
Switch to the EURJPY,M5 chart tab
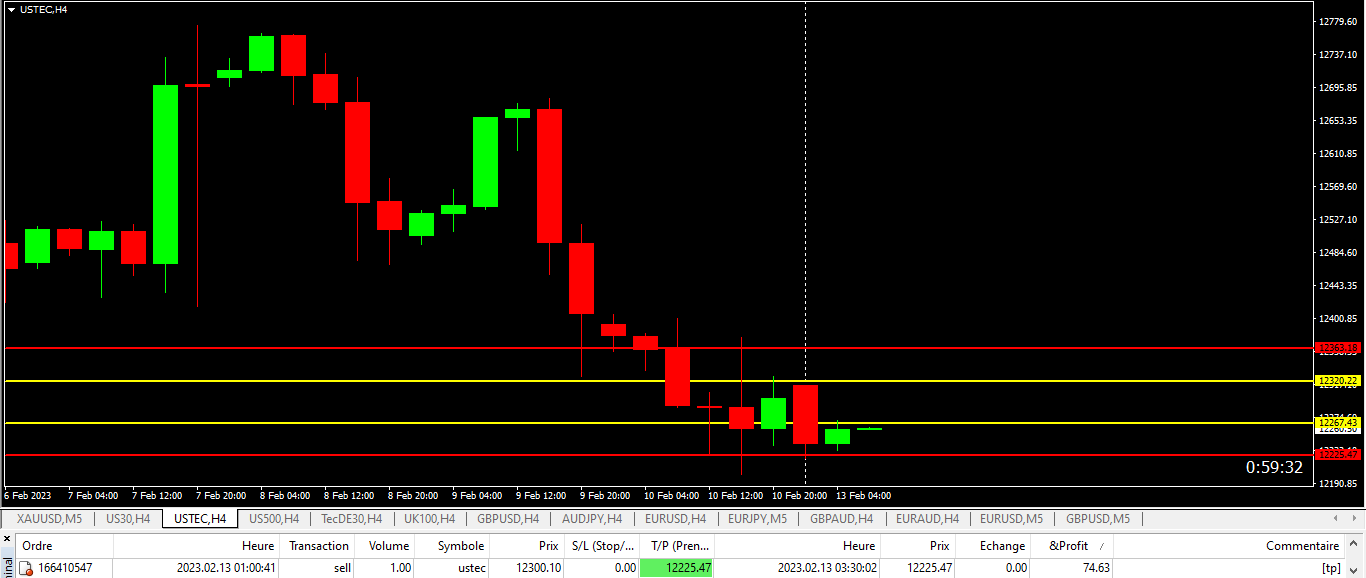[x=757, y=519]
